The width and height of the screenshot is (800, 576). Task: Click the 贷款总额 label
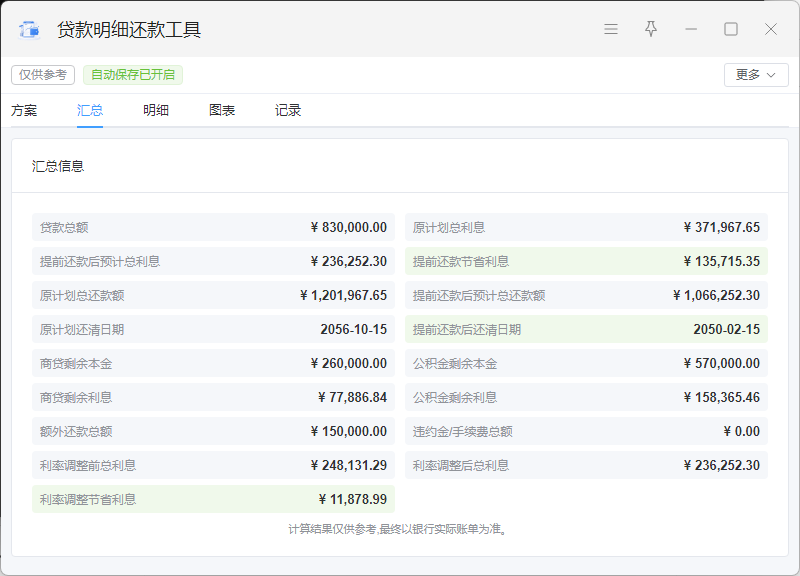coord(64,228)
